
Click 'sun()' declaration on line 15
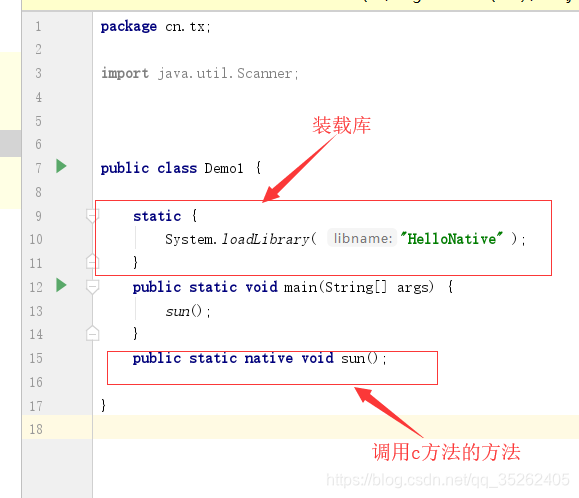point(360,358)
